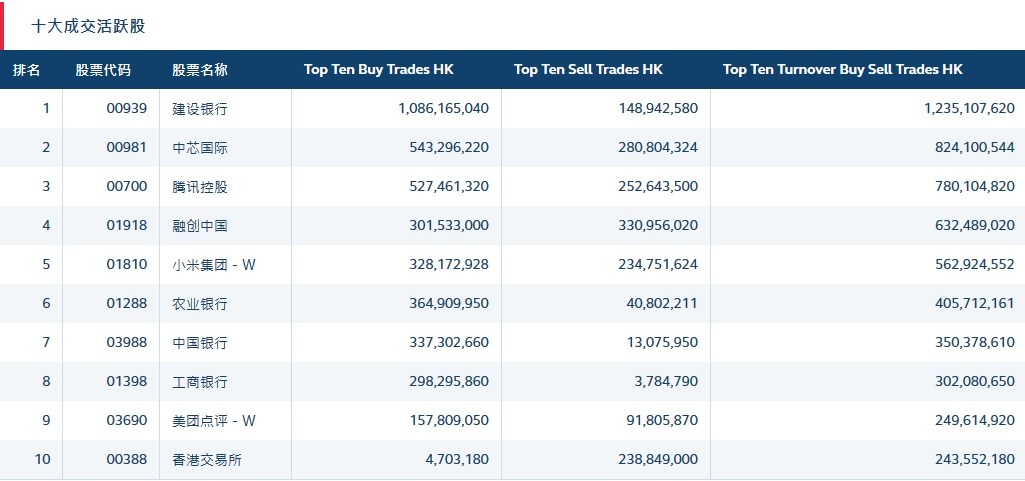Open stock code 00939 link
The image size is (1025, 481).
(x=127, y=109)
